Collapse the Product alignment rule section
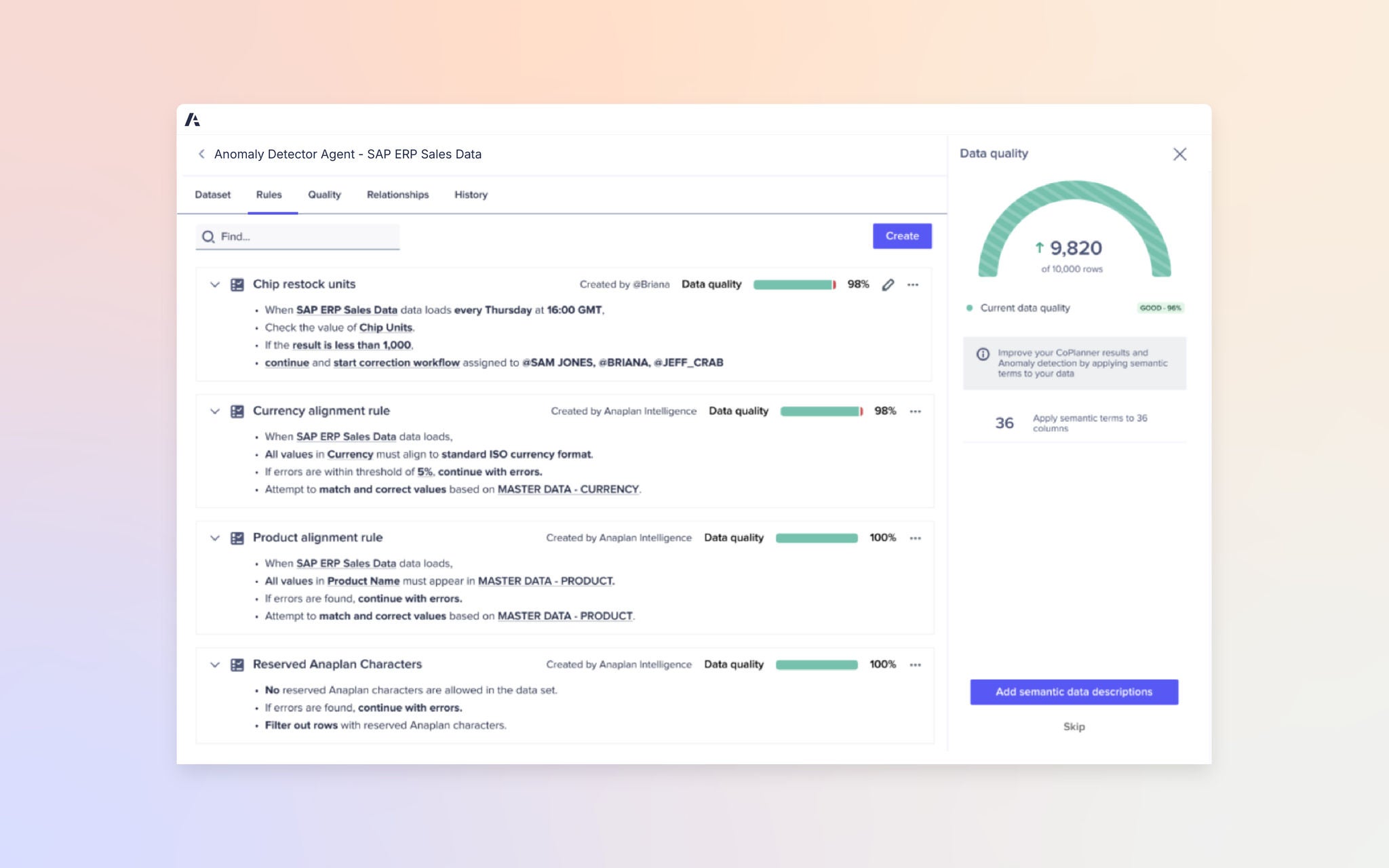Viewport: 1389px width, 868px height. (215, 538)
